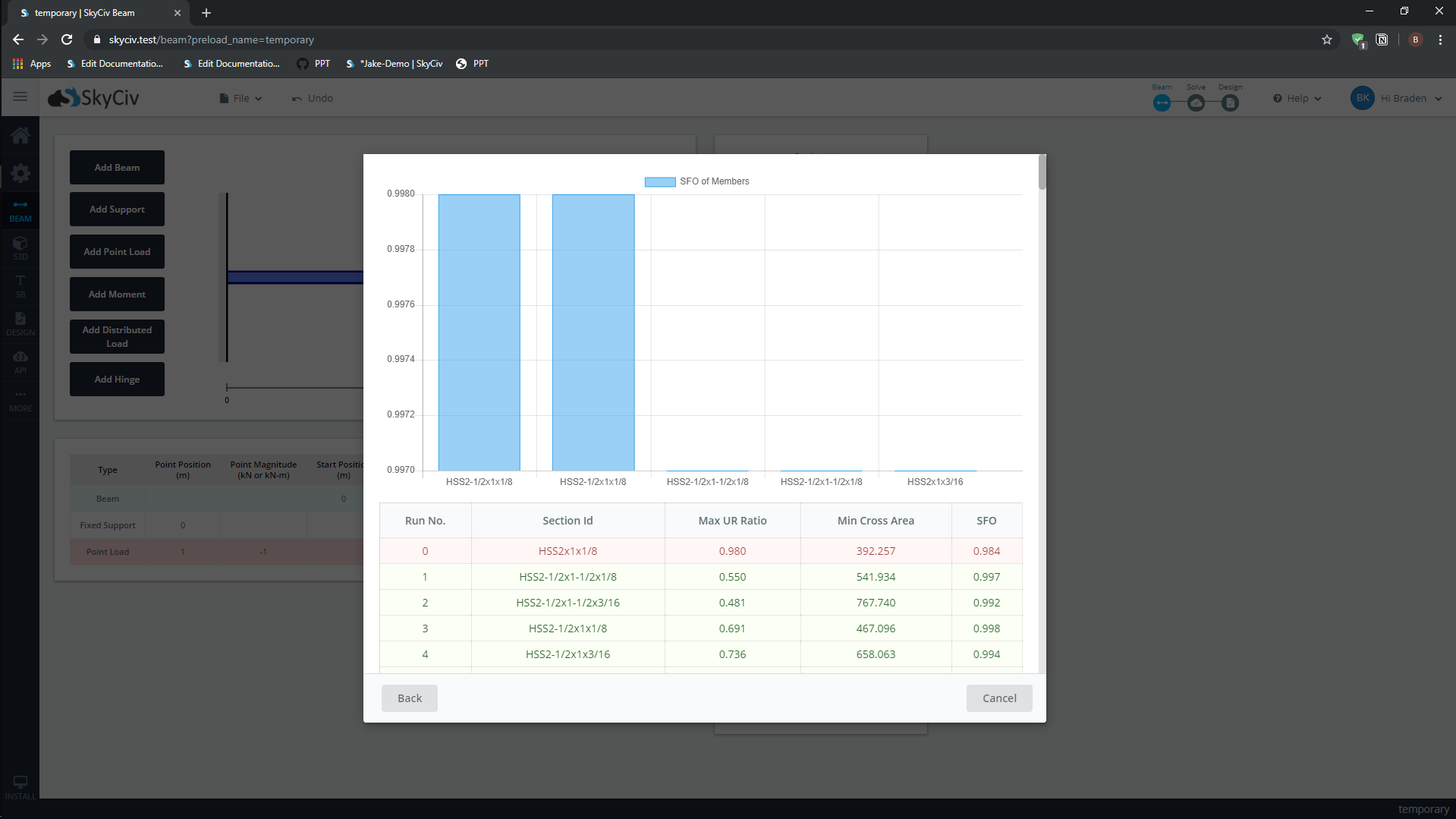Bookmark this page with the star icon
This screenshot has height=819, width=1456.
tap(1326, 39)
